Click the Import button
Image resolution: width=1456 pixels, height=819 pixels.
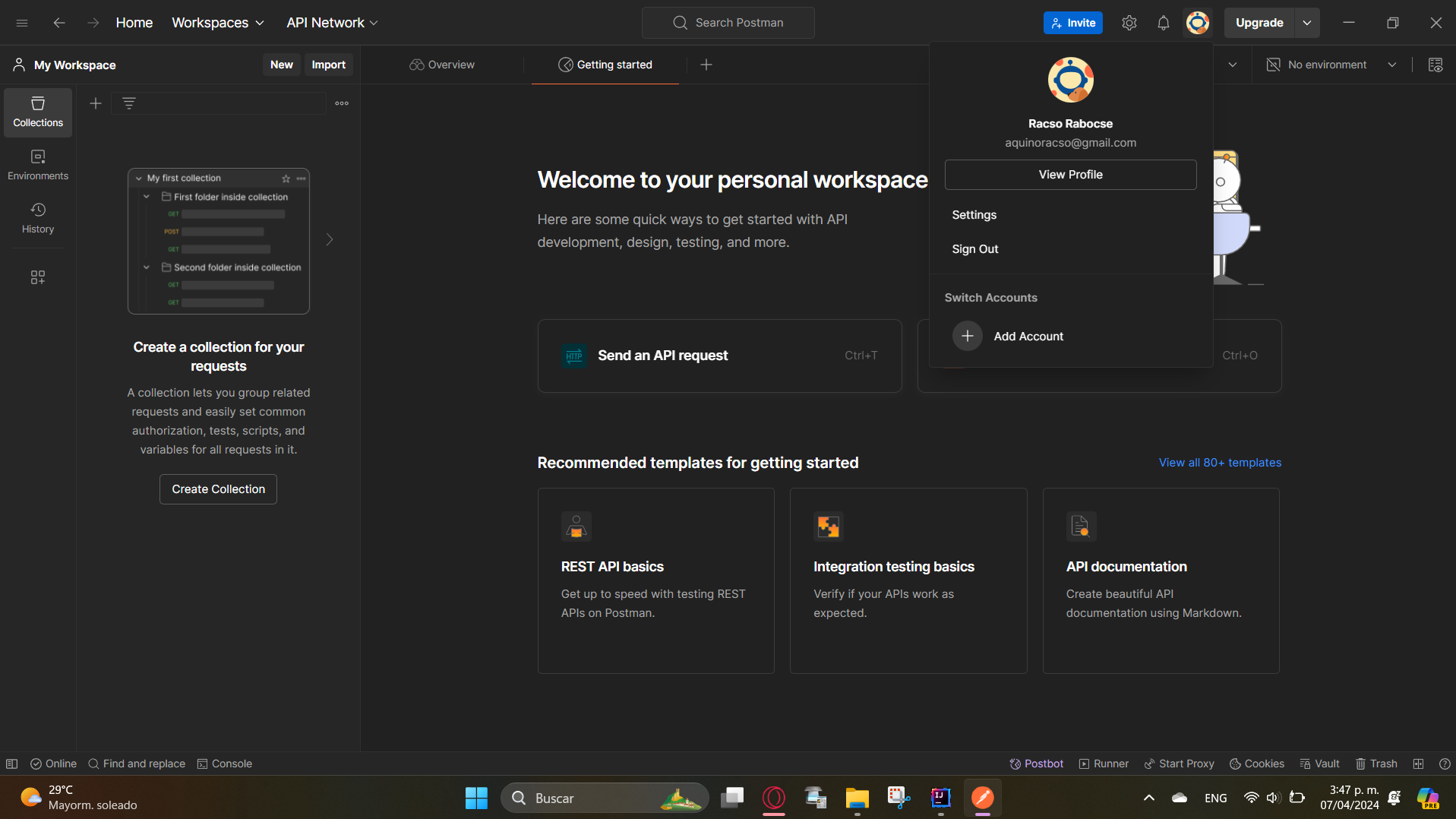329,65
